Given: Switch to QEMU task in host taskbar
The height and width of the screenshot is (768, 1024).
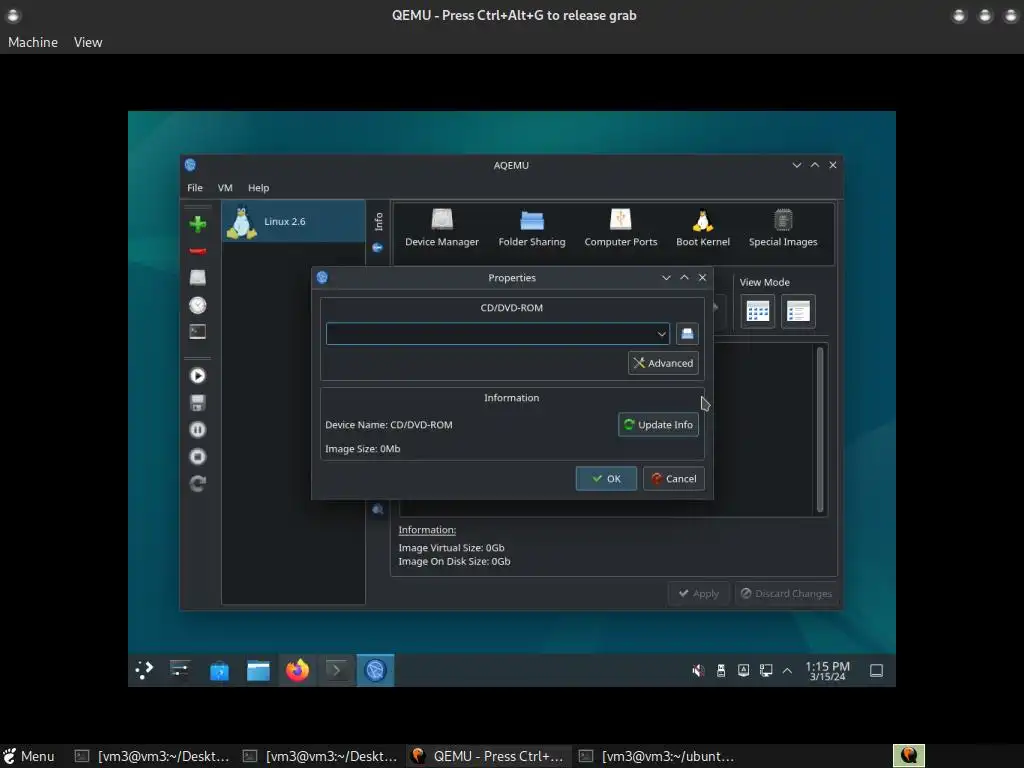Looking at the screenshot, I should [x=488, y=756].
